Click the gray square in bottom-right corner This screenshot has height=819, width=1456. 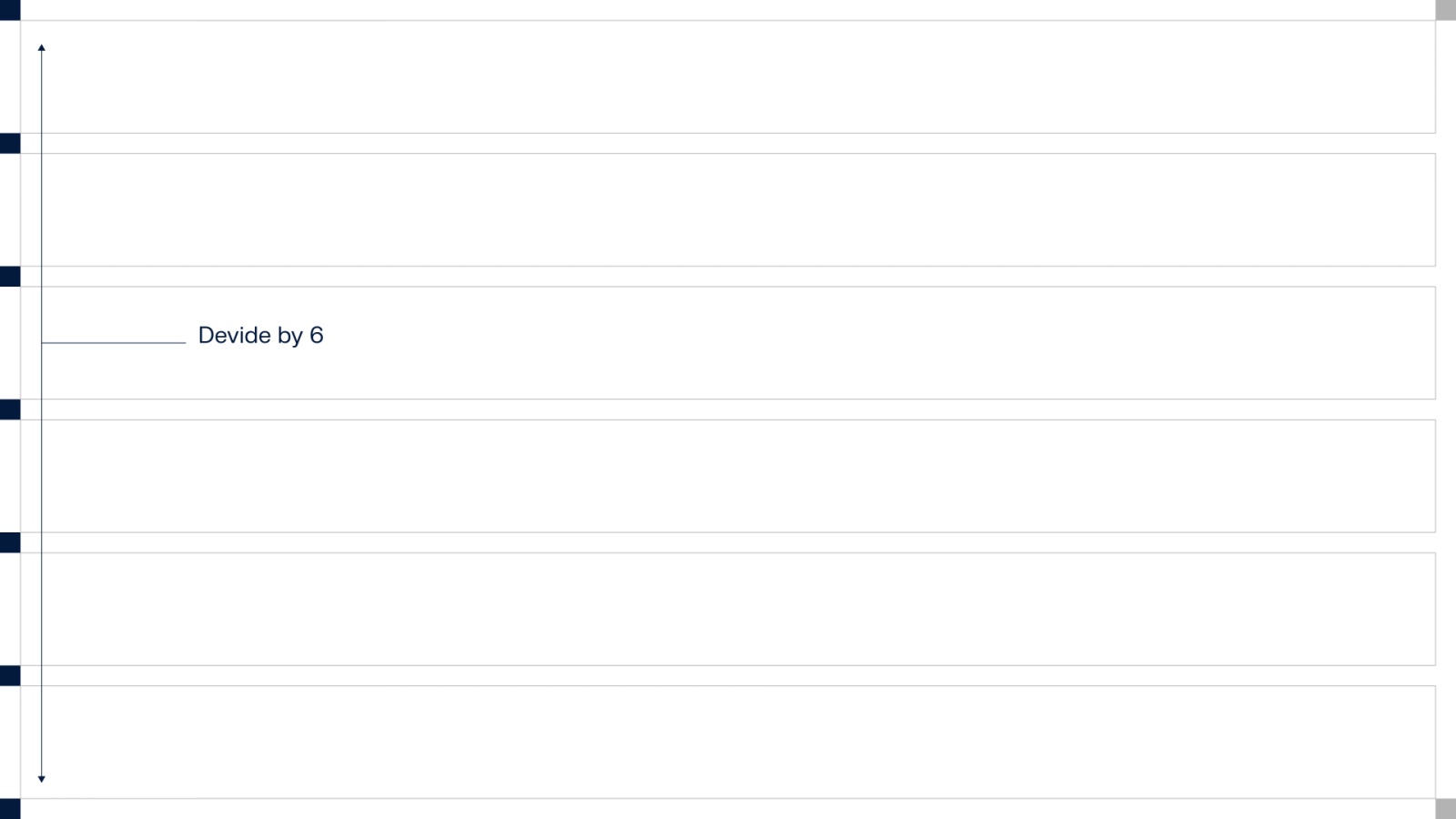(x=1445, y=808)
